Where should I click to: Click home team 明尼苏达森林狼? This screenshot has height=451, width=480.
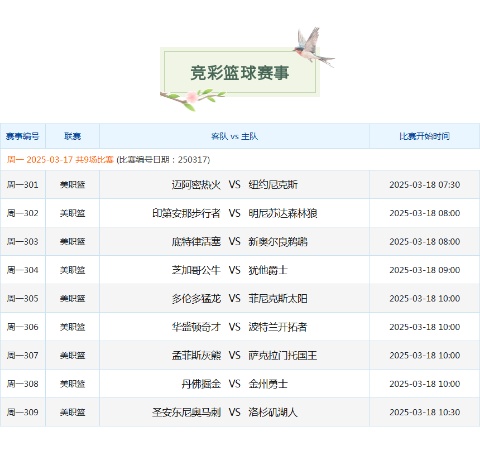click(283, 213)
